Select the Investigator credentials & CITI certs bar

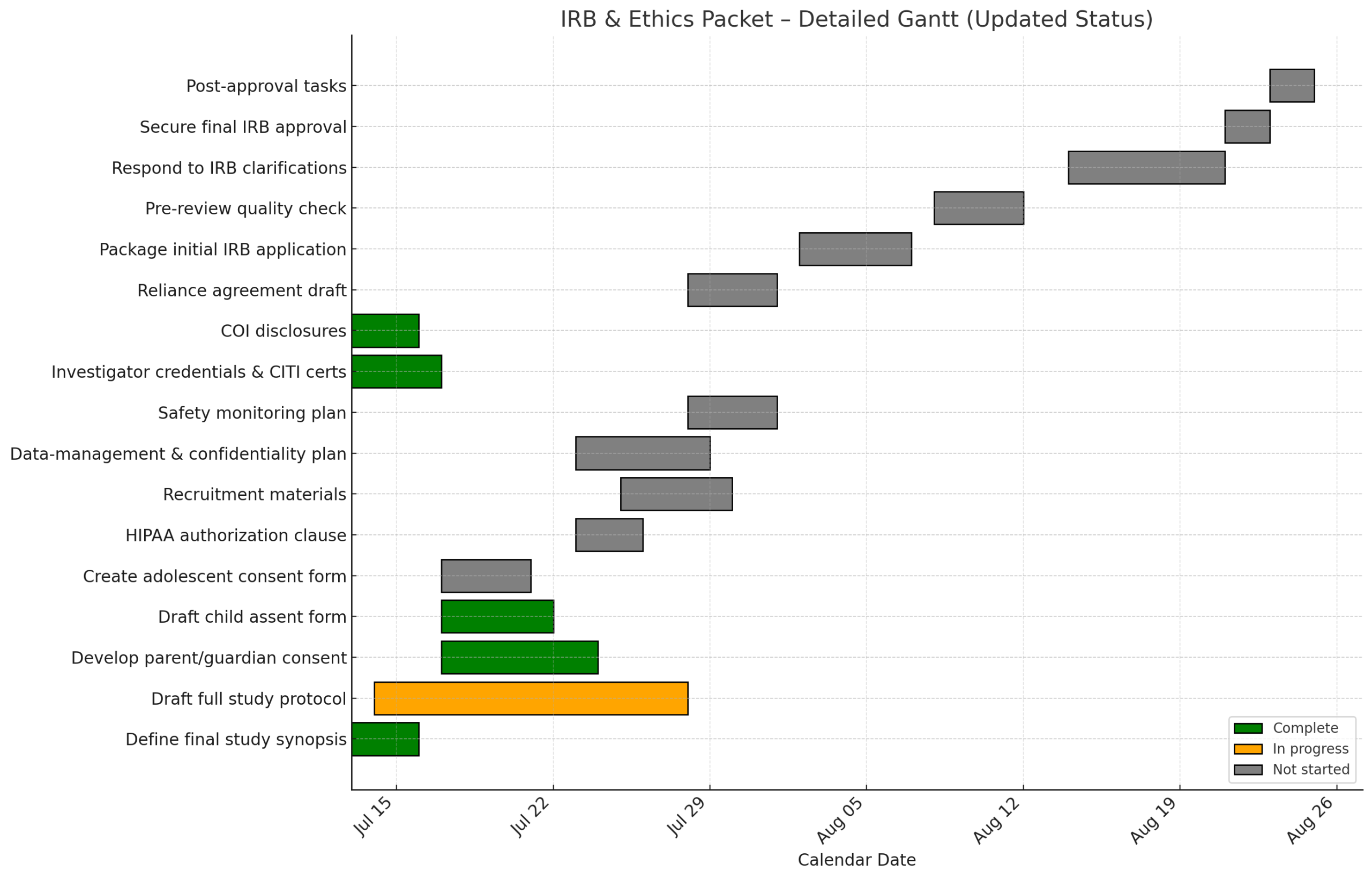click(397, 371)
